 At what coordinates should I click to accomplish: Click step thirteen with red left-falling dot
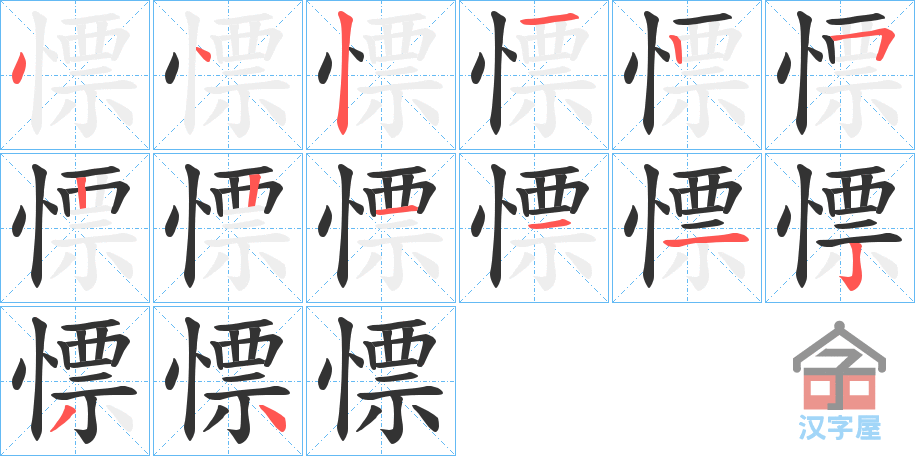75,381
